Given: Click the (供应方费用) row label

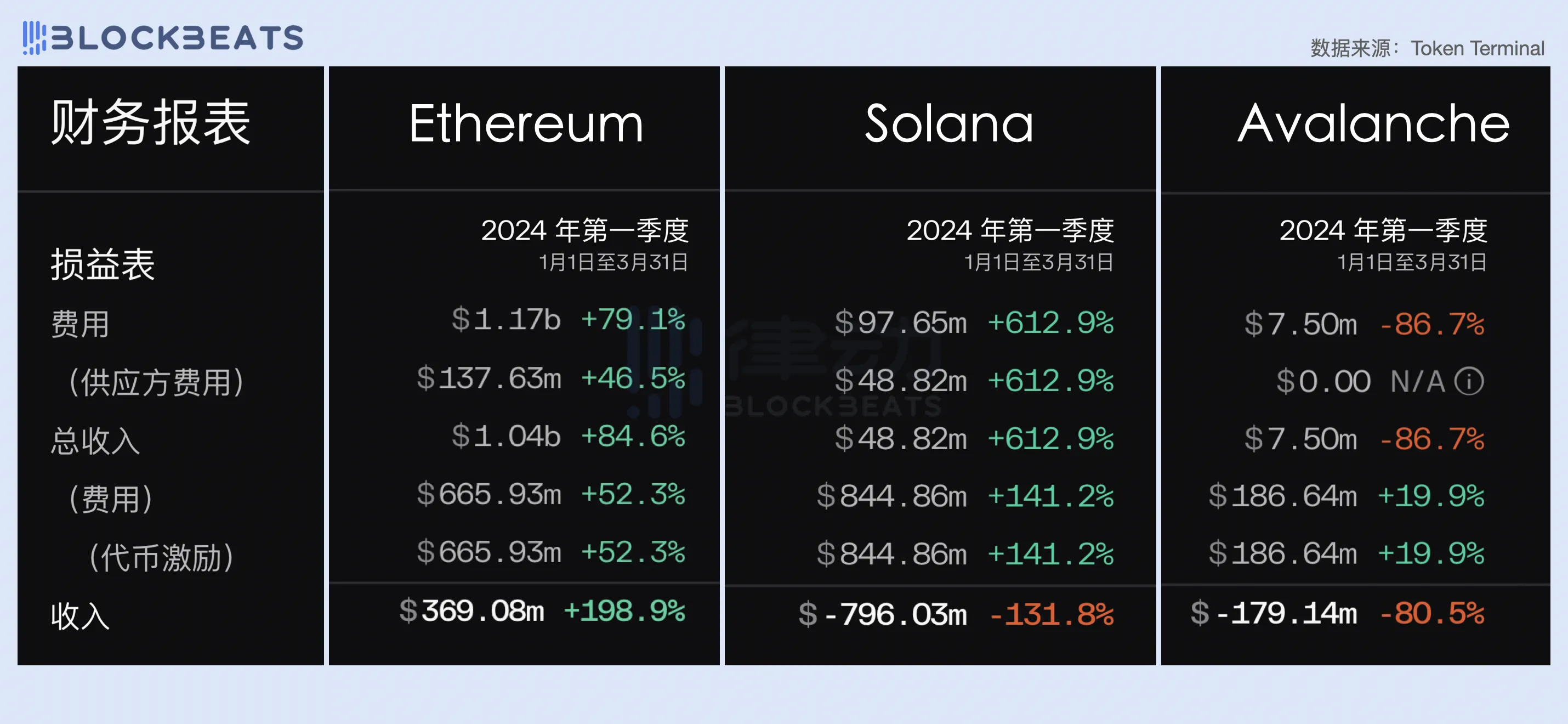Looking at the screenshot, I should (156, 382).
